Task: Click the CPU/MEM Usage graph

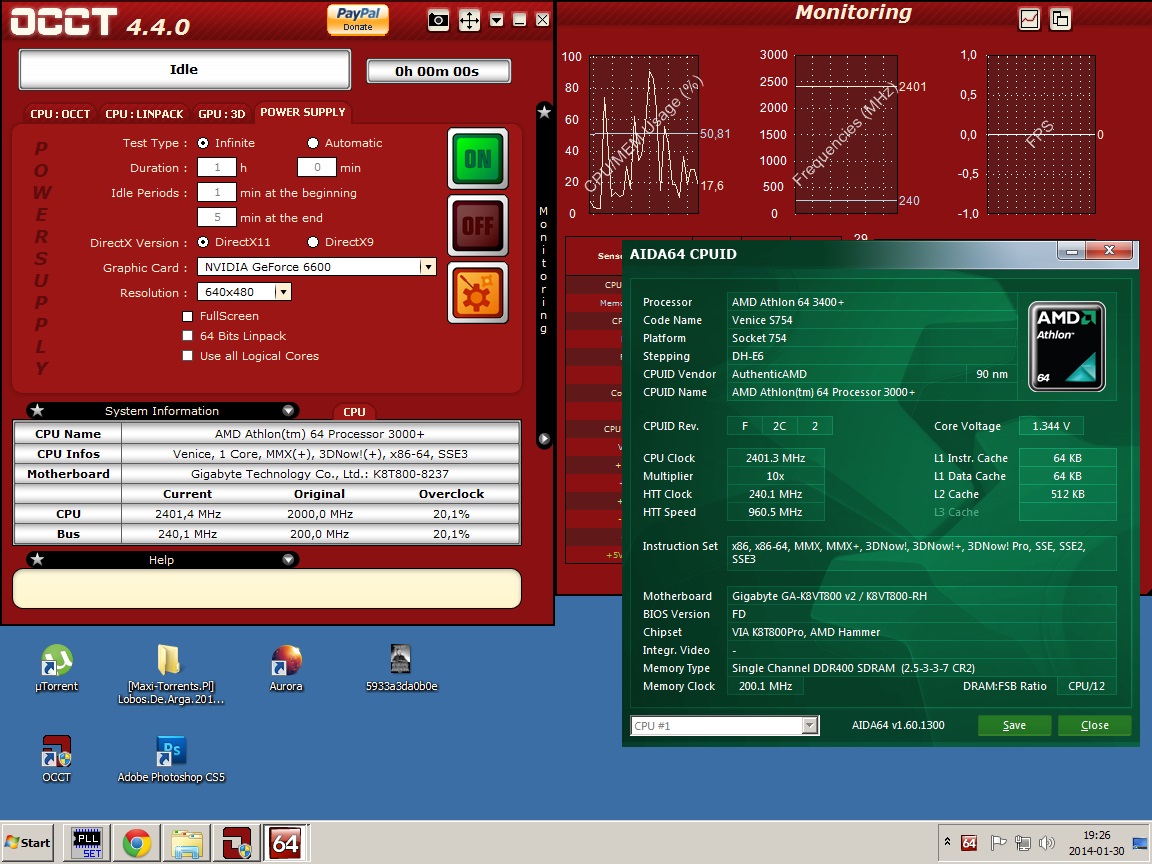Action: [x=644, y=134]
